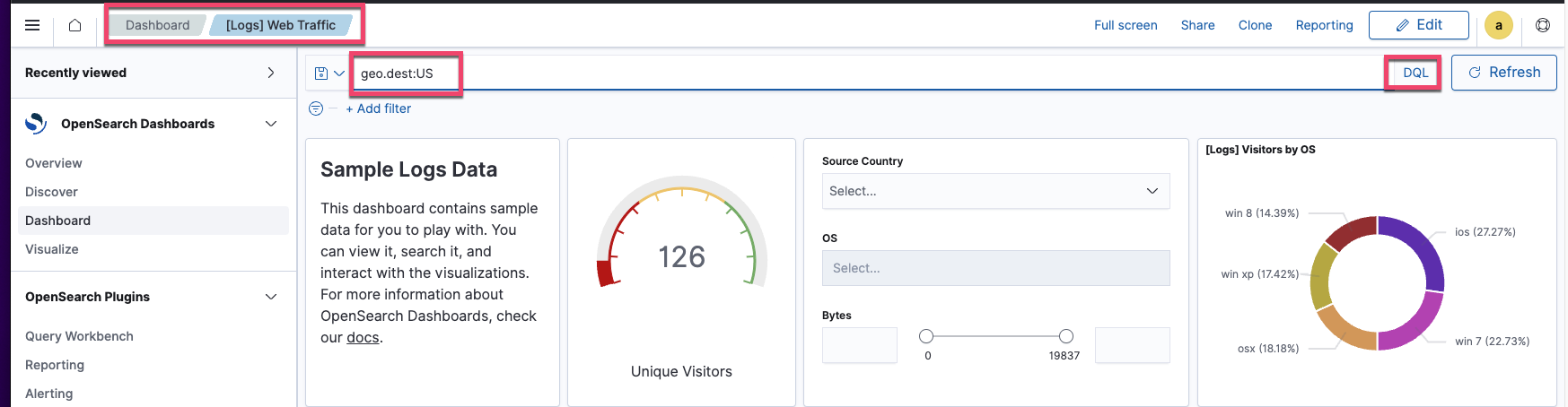
Task: Click the win 7 (22.73%) label
Action: tap(1493, 341)
